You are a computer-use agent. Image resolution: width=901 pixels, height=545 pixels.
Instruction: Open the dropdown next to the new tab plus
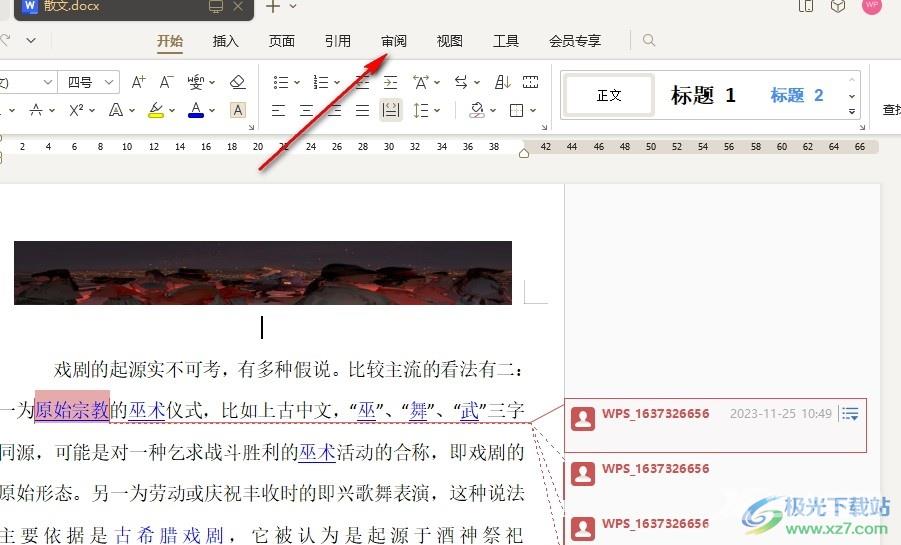293,6
